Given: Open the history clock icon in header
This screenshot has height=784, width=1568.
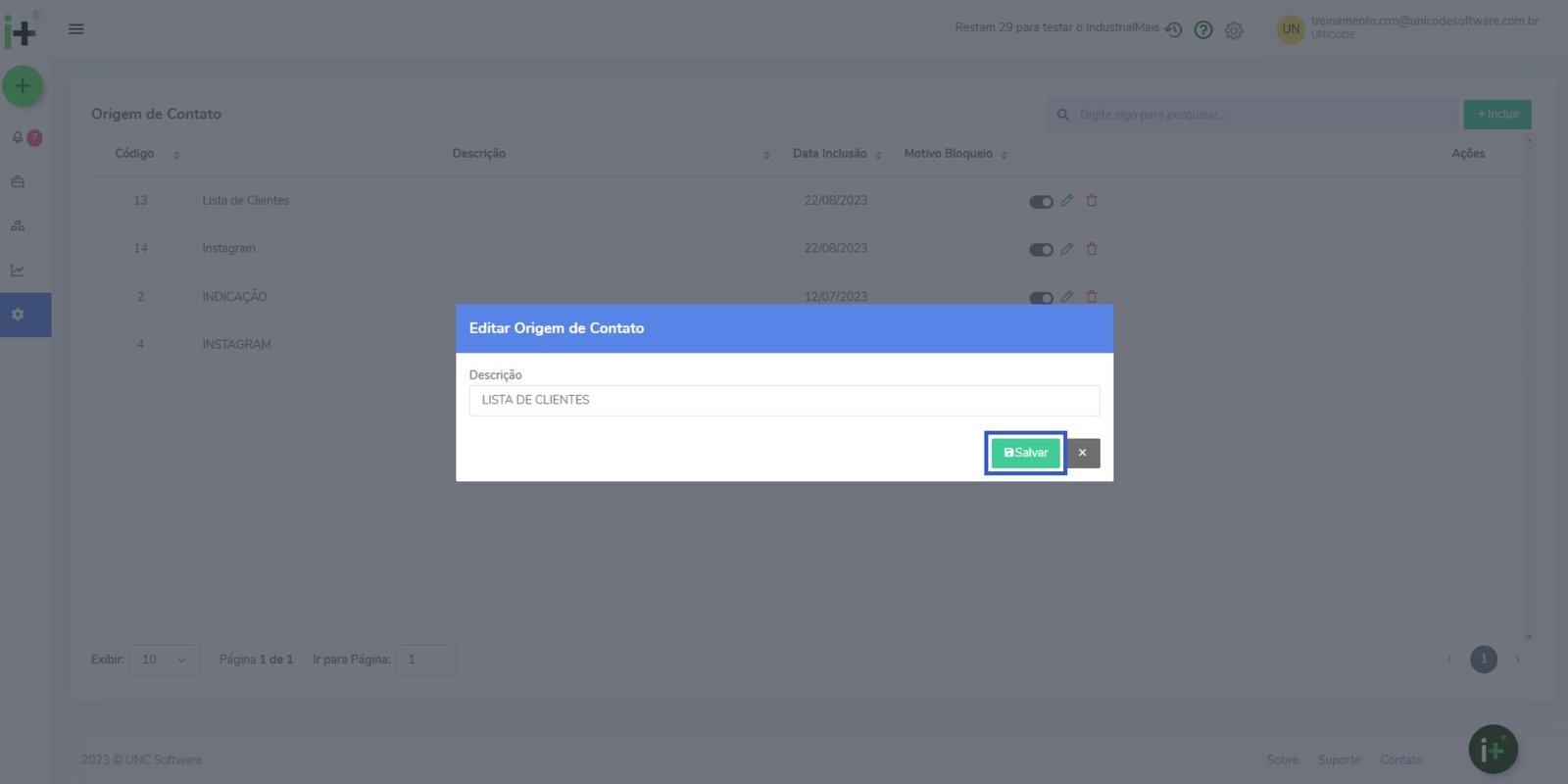Looking at the screenshot, I should tap(1173, 30).
